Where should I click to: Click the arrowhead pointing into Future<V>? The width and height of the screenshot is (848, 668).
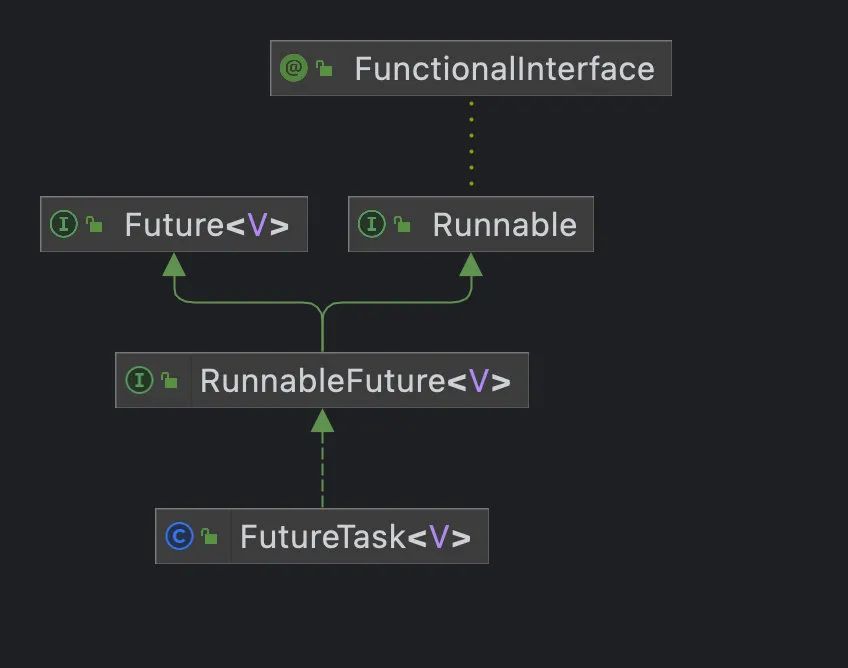[174, 263]
